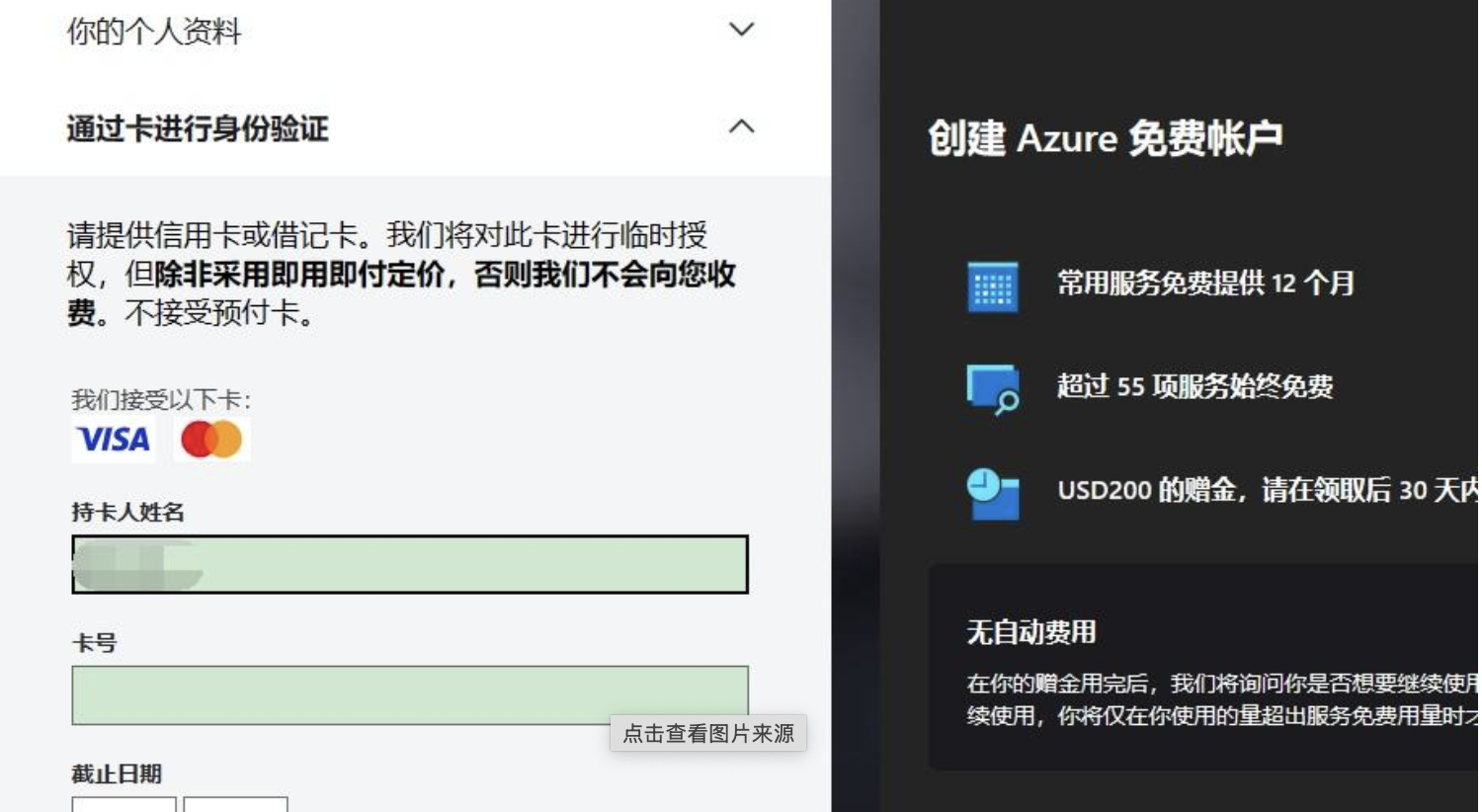The width and height of the screenshot is (1482, 812).
Task: Click the 截止日期 label
Action: pyautogui.click(x=117, y=774)
